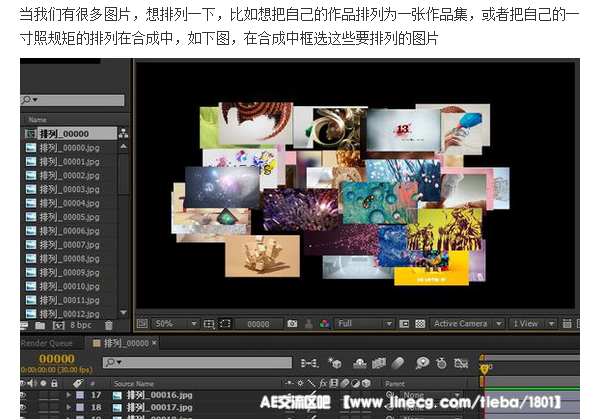Open the Full resolution dropdown
This screenshot has width=596, height=419.
(x=365, y=324)
